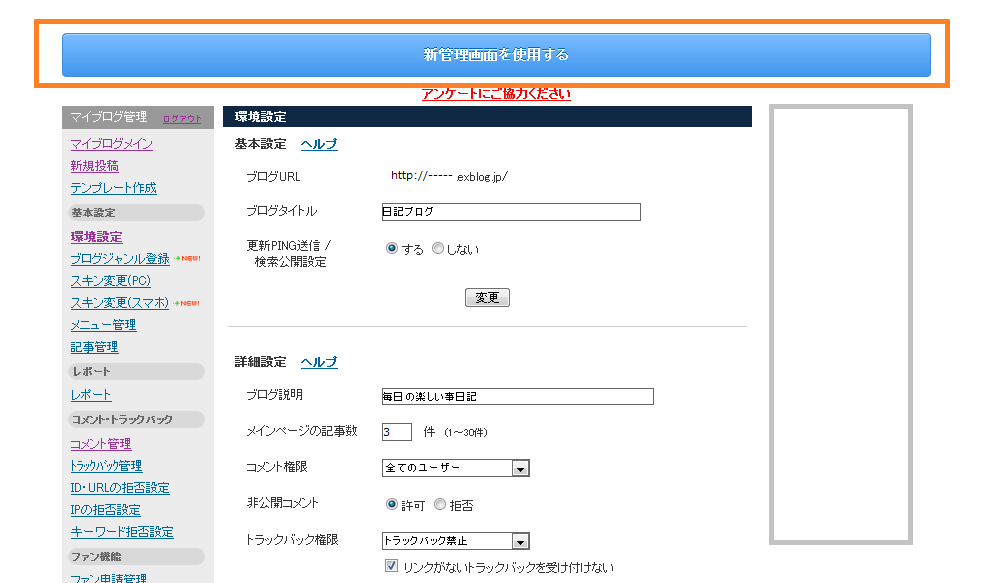Open メニュー管理 from the sidebar
This screenshot has height=583, width=995.
pyautogui.click(x=102, y=324)
